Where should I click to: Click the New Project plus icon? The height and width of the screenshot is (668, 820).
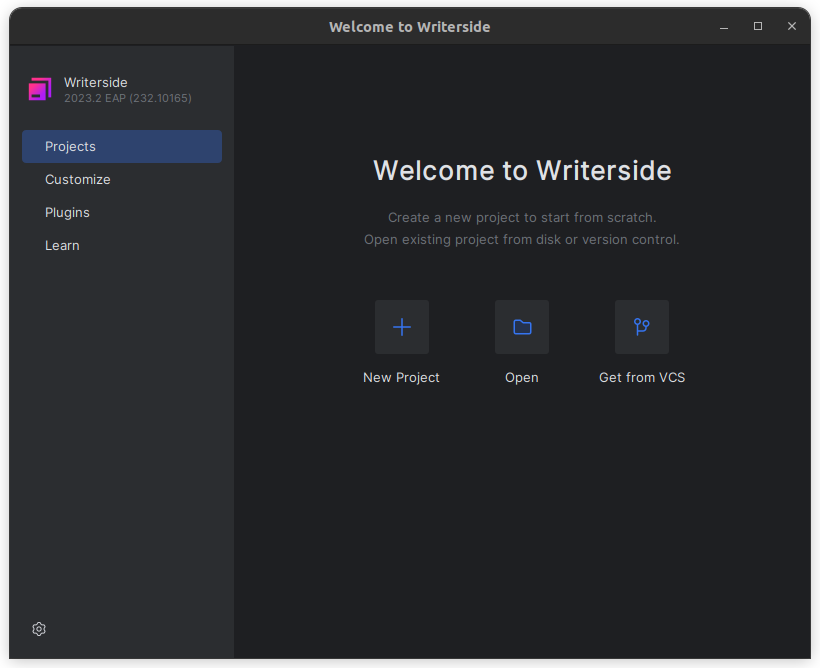pyautogui.click(x=401, y=327)
